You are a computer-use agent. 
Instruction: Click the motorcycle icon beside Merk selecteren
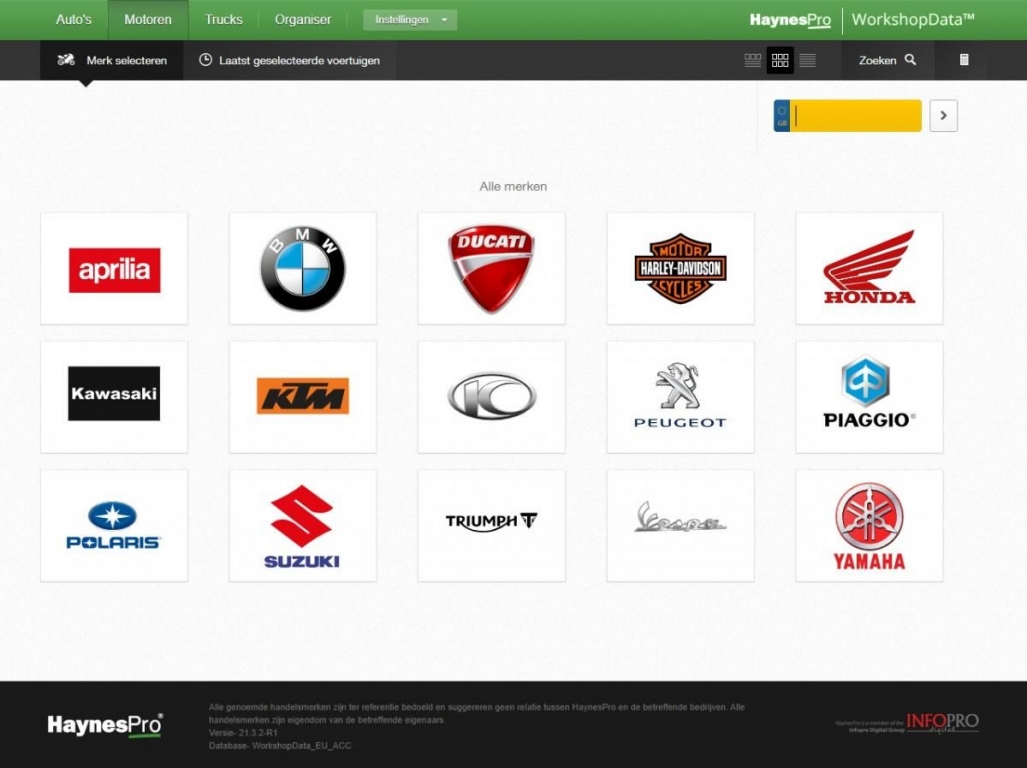click(x=65, y=60)
